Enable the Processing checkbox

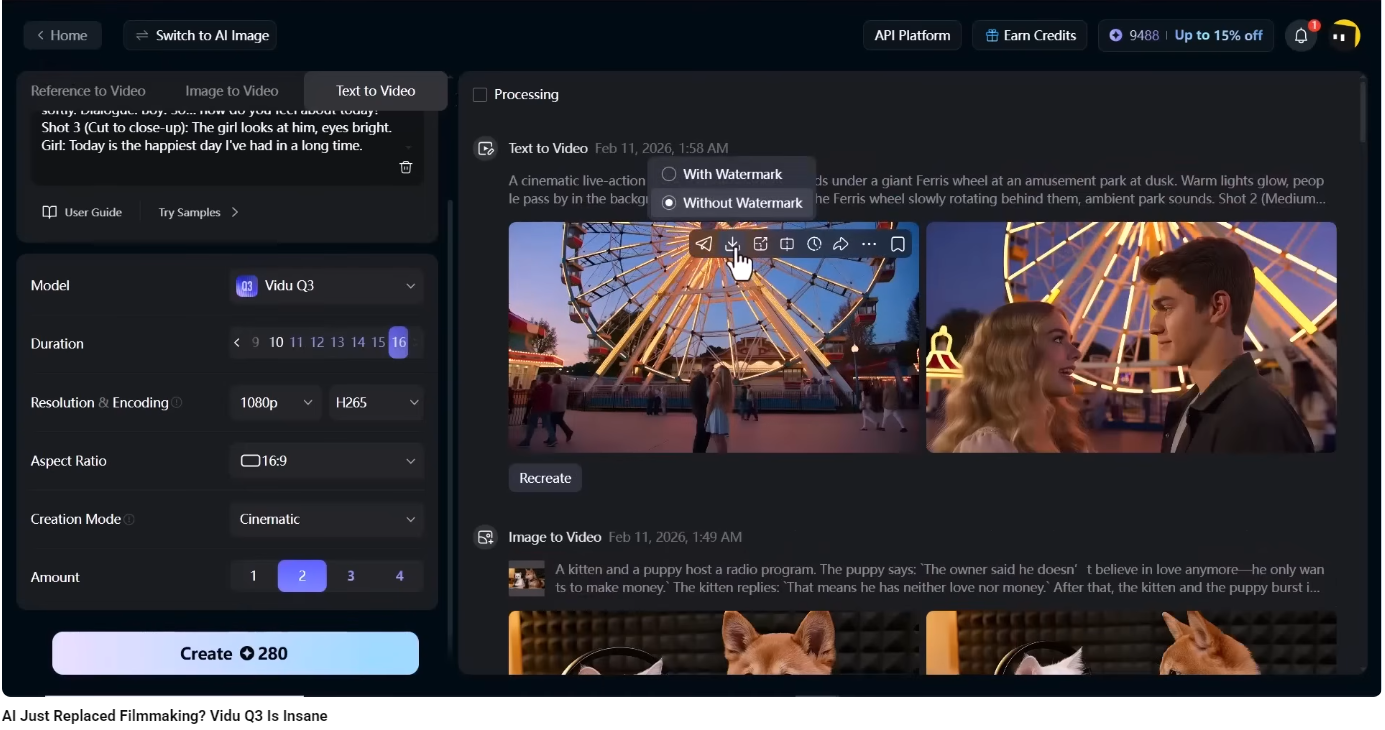click(480, 95)
